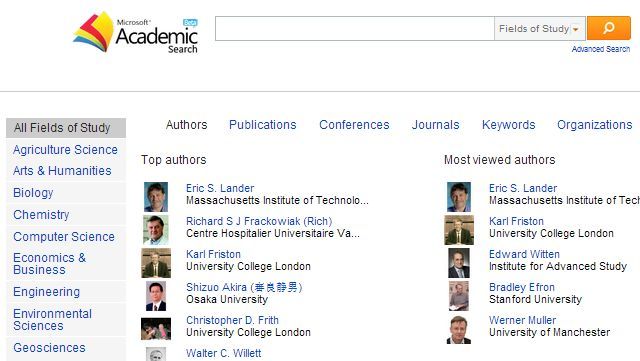Select Computer Science in field list
Viewport: 640px width, 361px height.
tap(64, 237)
